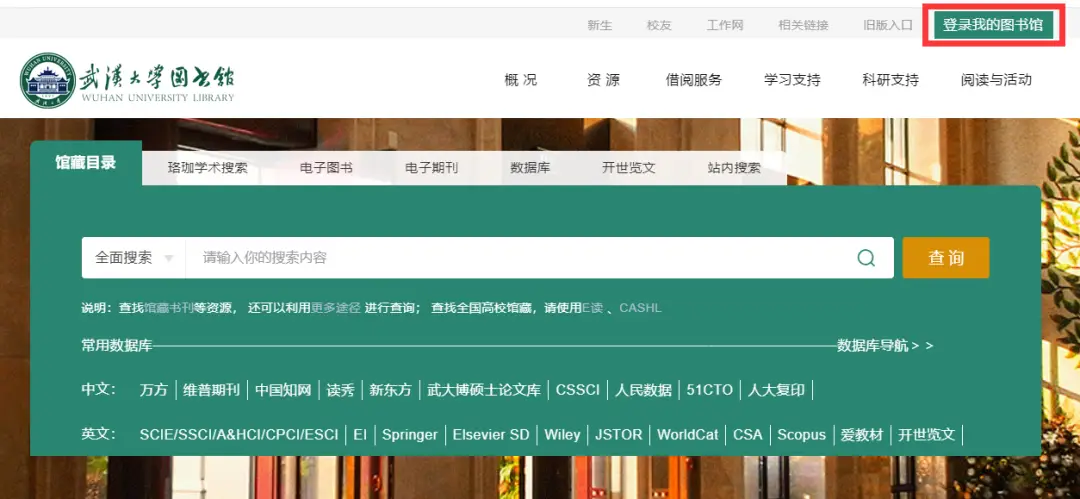The image size is (1080, 499).
Task: Click the 校友 top link
Action: pyautogui.click(x=658, y=26)
